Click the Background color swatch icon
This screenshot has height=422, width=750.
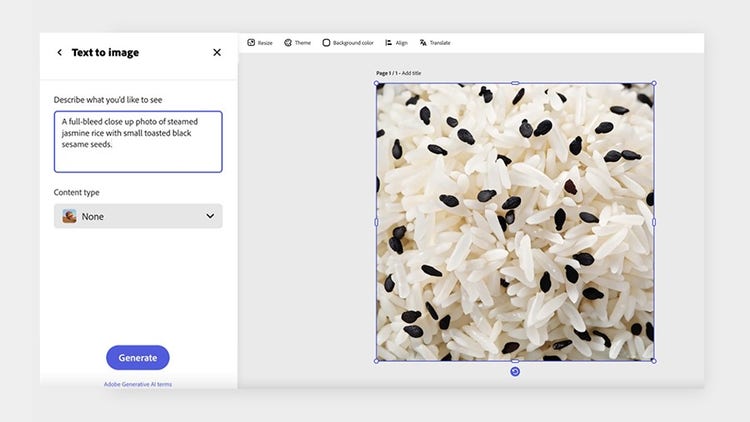326,43
